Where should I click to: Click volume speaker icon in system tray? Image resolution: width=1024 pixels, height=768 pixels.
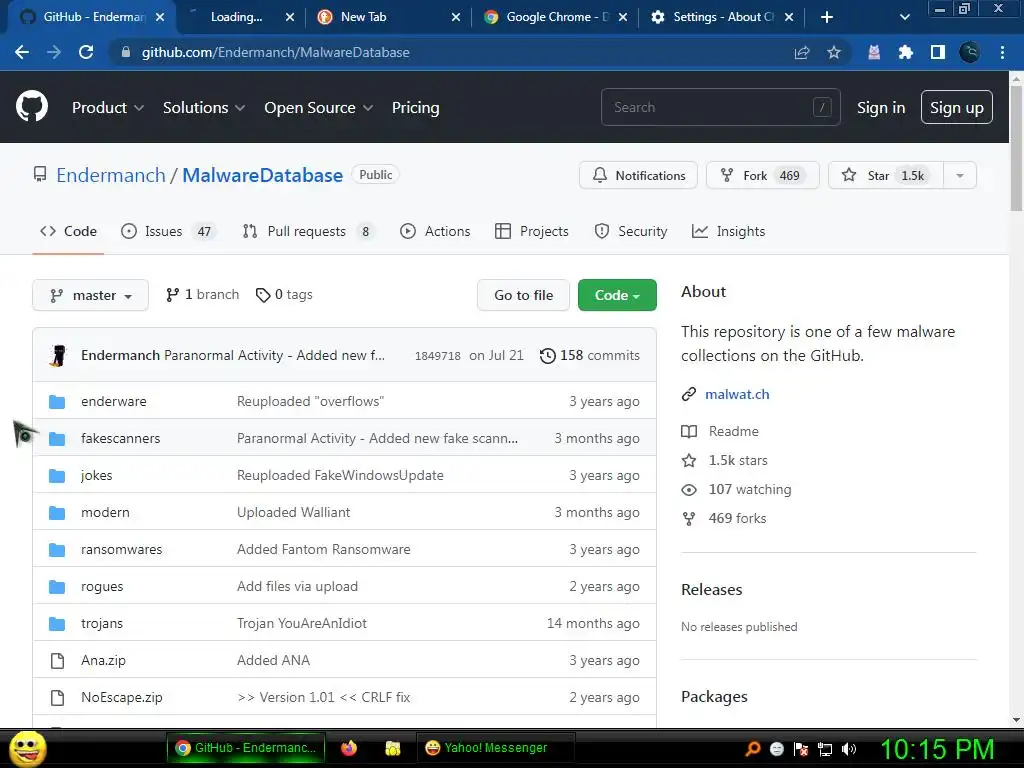click(849, 749)
